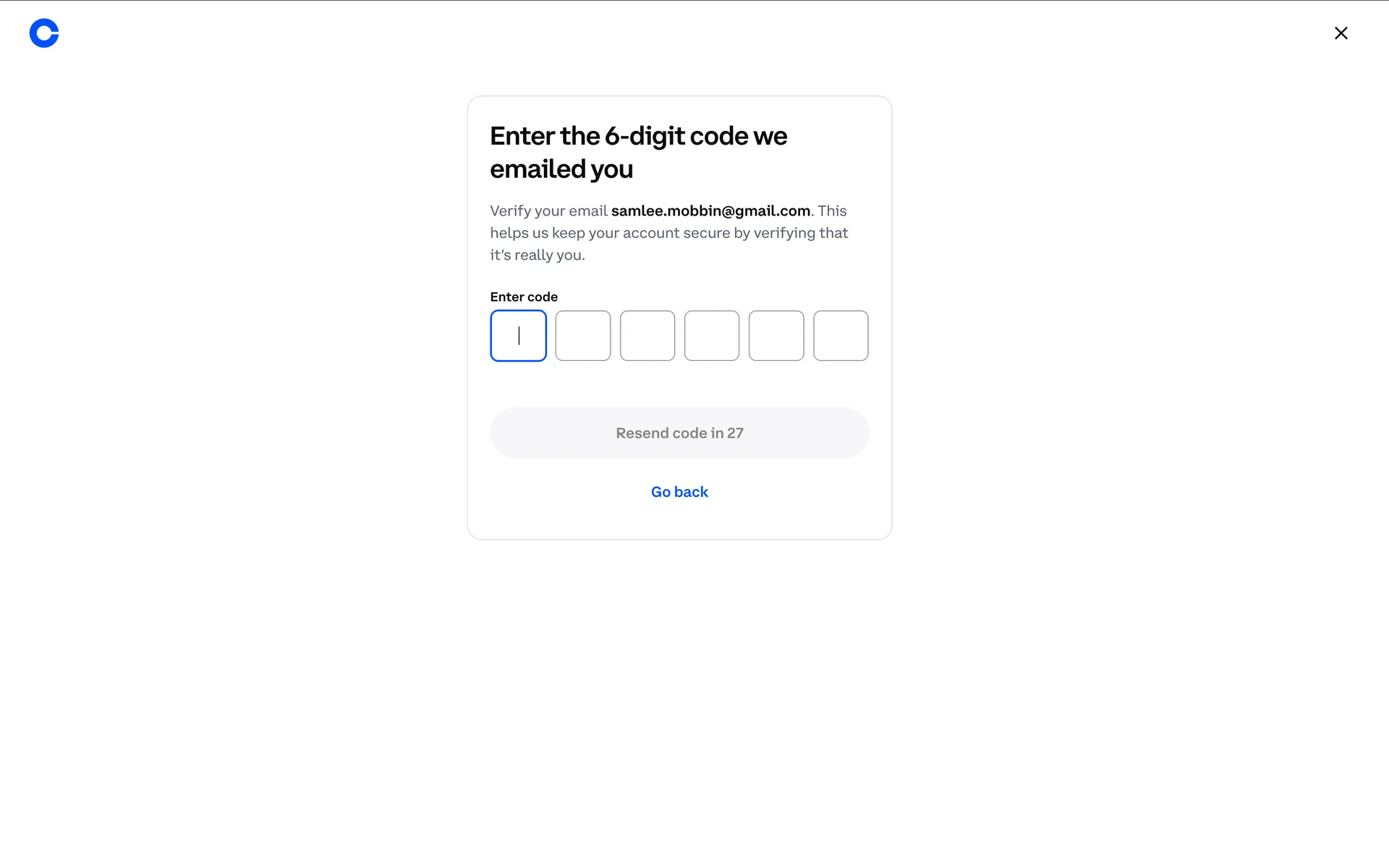Click the word "This" after the email address

point(832,211)
